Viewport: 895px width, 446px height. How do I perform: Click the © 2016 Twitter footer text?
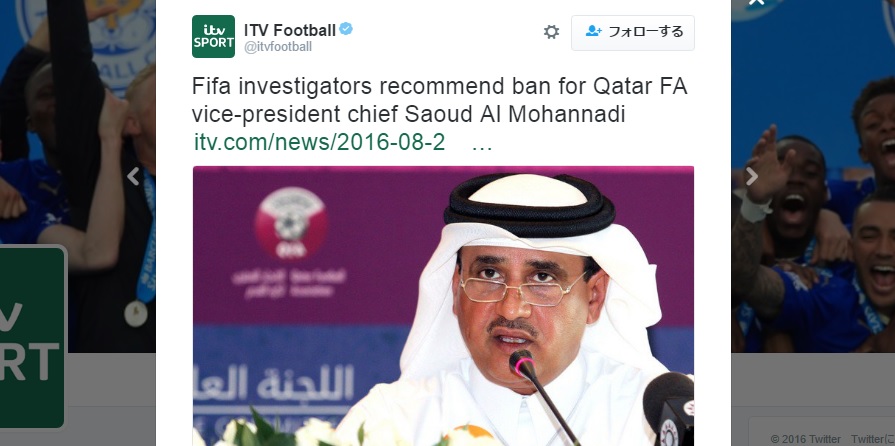pyautogui.click(x=805, y=439)
